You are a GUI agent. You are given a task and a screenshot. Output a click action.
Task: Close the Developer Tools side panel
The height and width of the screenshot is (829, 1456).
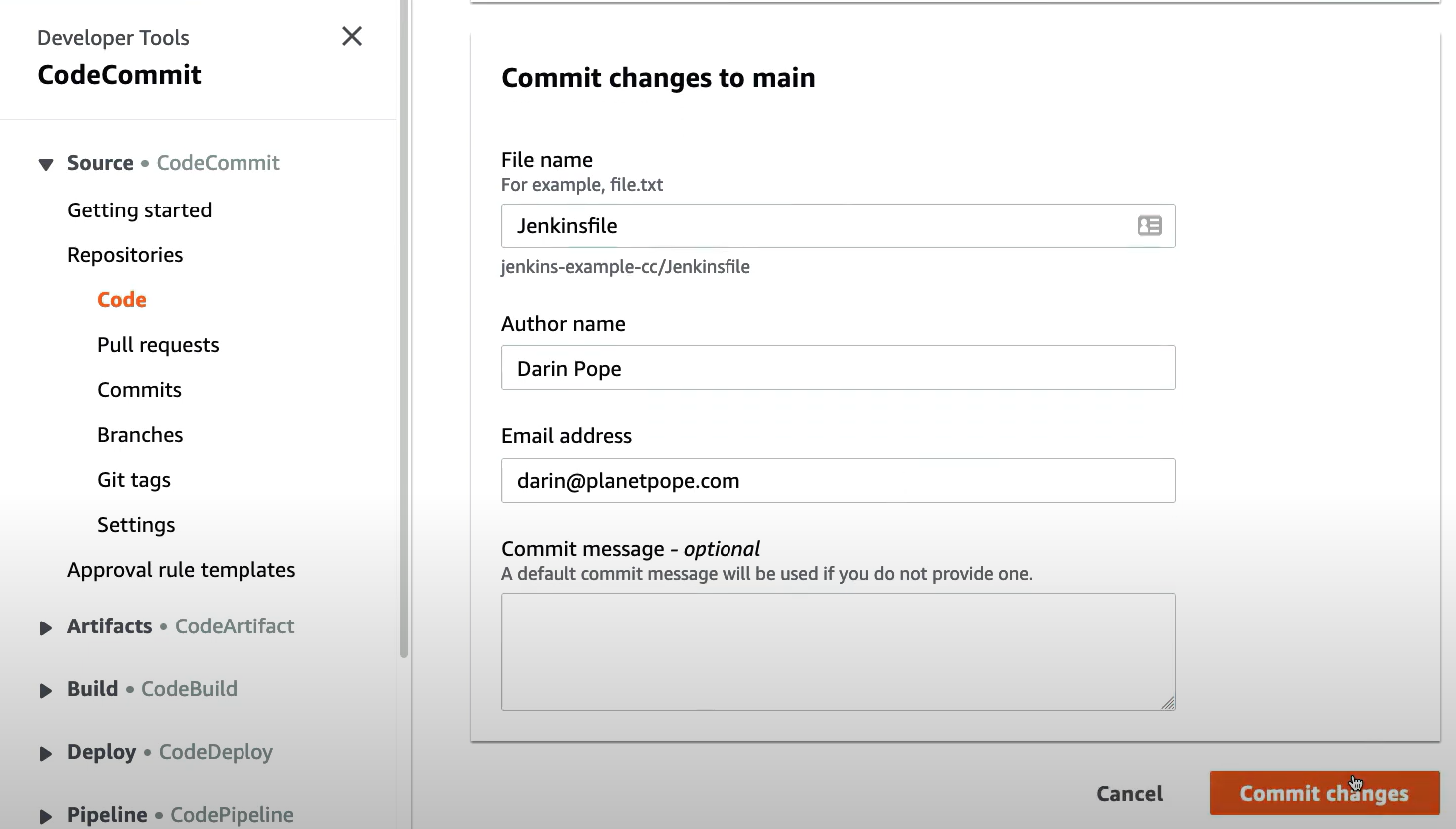[352, 37]
